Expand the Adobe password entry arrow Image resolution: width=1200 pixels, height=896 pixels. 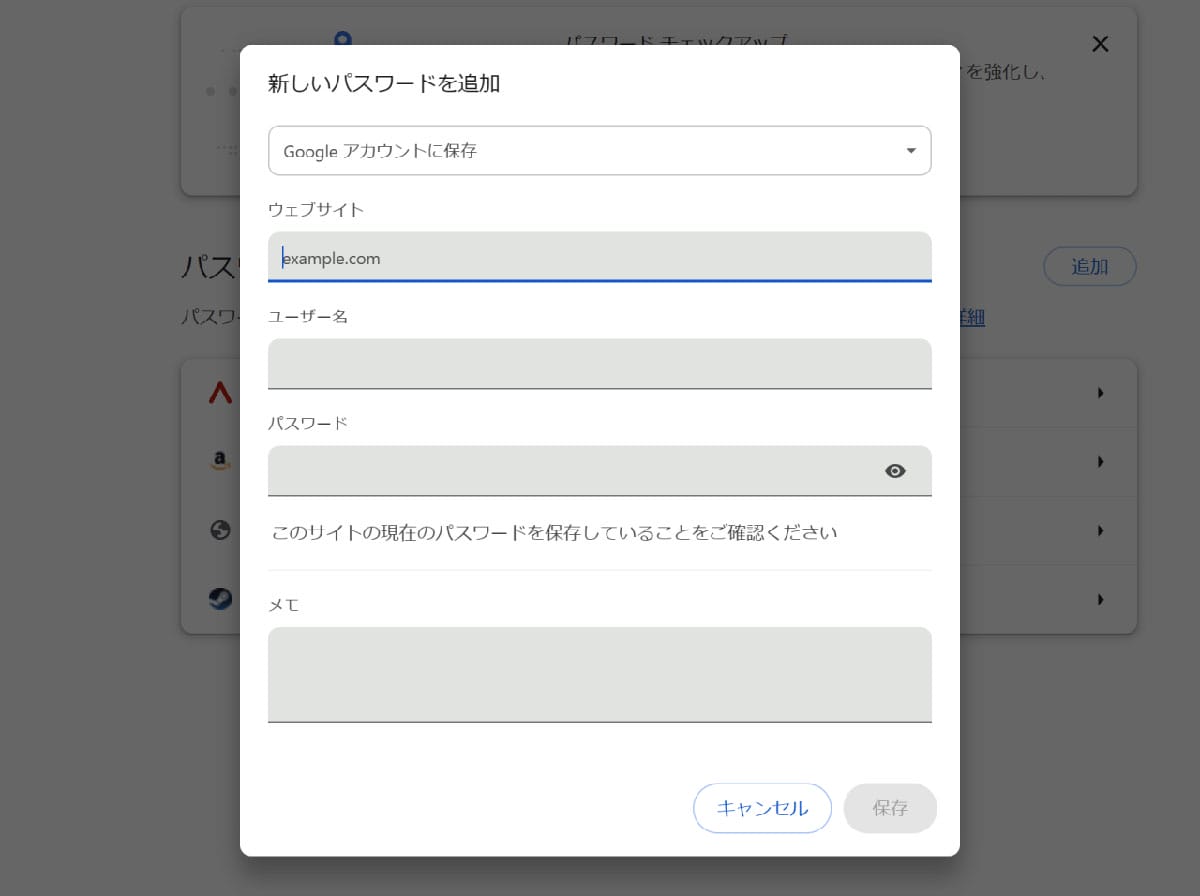click(x=1101, y=393)
